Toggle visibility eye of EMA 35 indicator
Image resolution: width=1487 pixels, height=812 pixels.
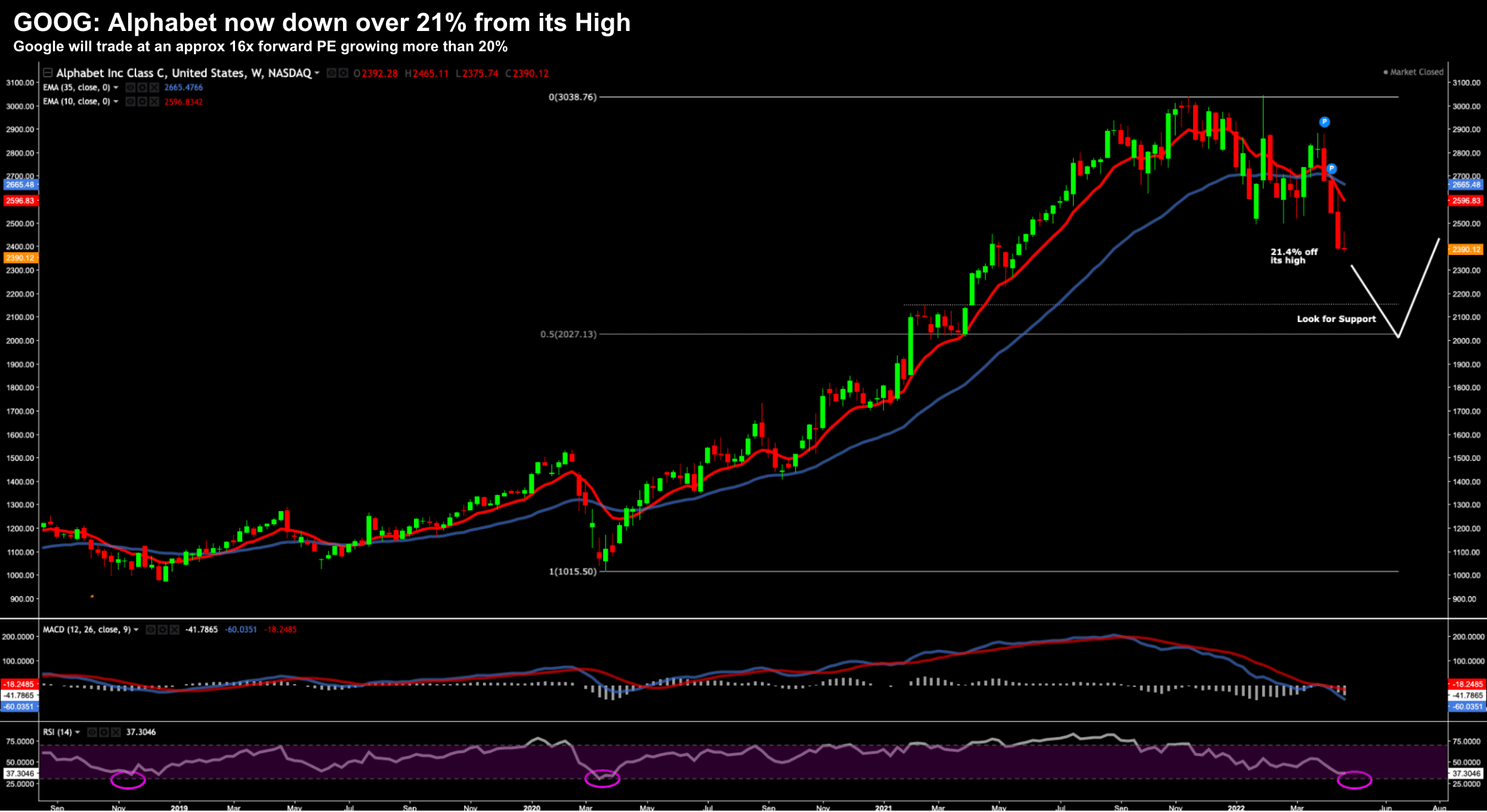pyautogui.click(x=130, y=88)
